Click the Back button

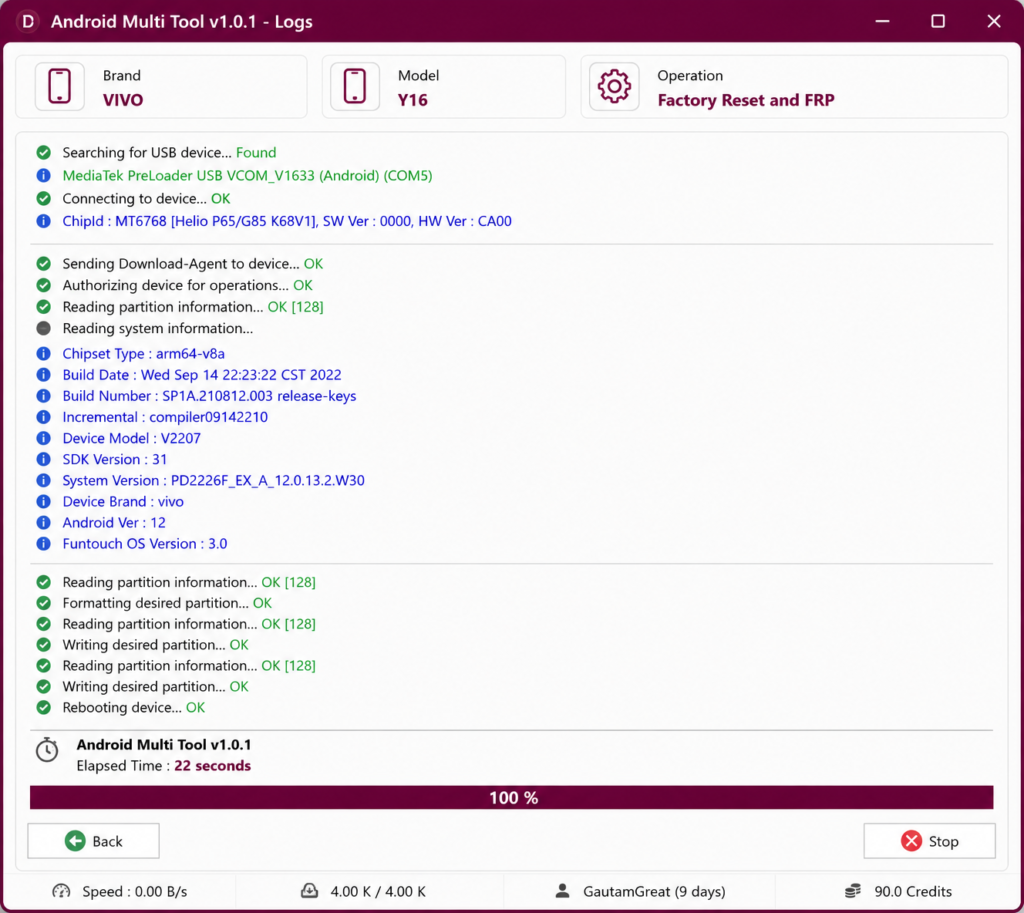[x=93, y=841]
